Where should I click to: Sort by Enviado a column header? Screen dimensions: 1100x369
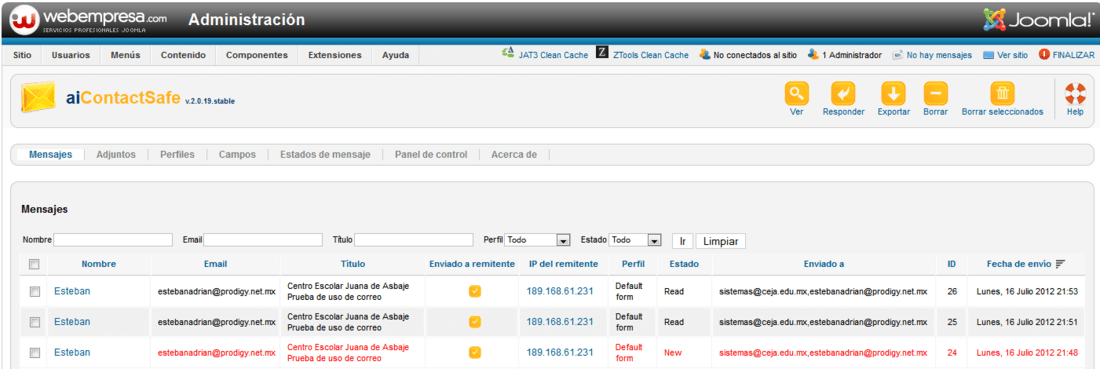click(824, 264)
